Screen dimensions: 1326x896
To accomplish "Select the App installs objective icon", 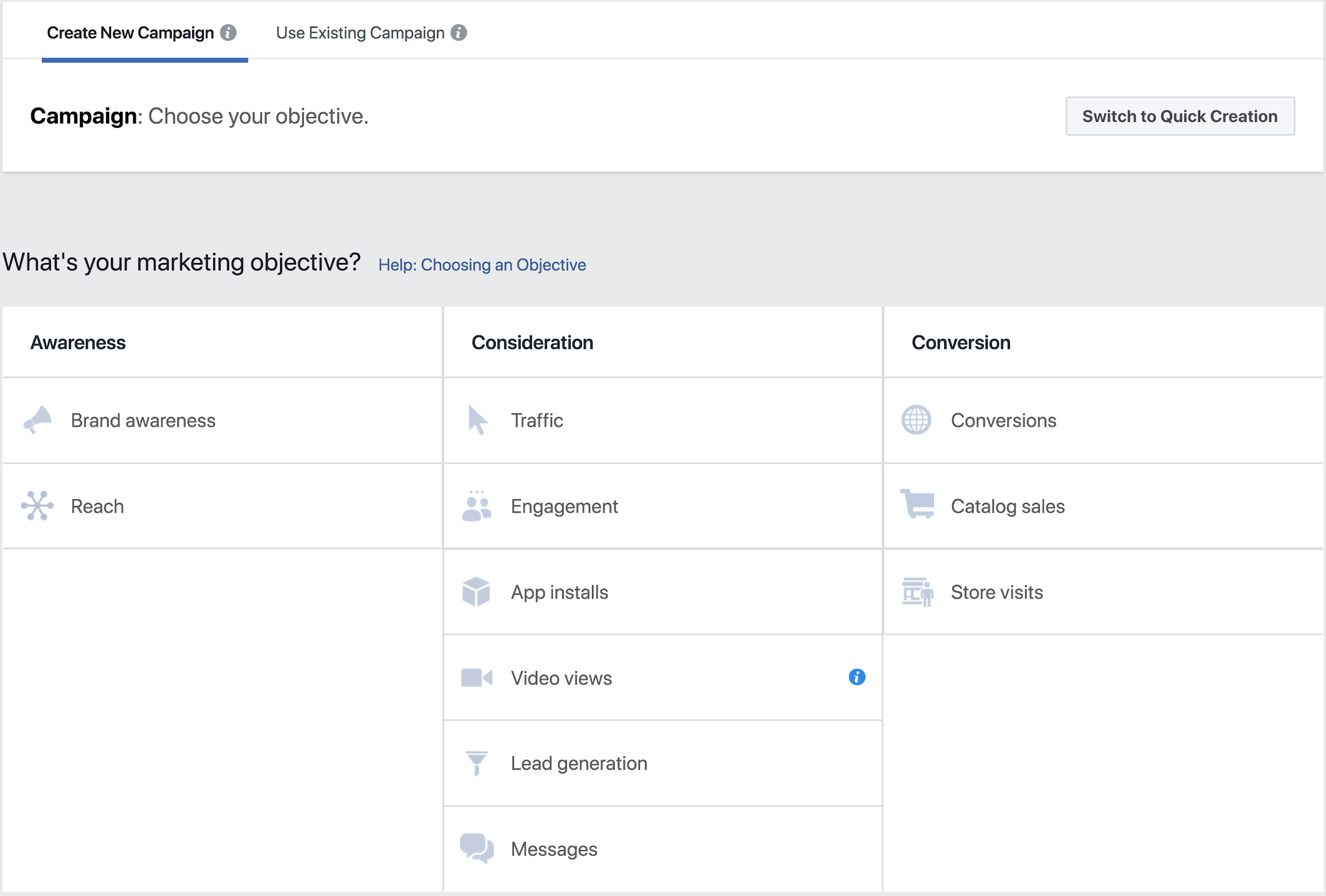I will (x=477, y=591).
